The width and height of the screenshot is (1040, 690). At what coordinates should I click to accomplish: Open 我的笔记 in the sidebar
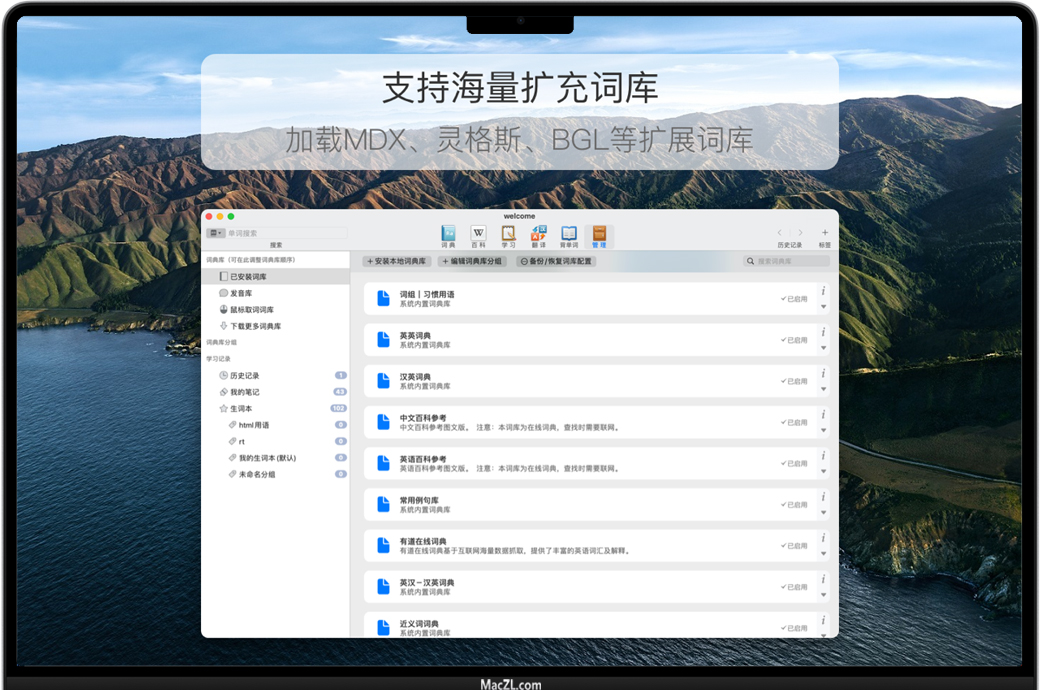244,392
